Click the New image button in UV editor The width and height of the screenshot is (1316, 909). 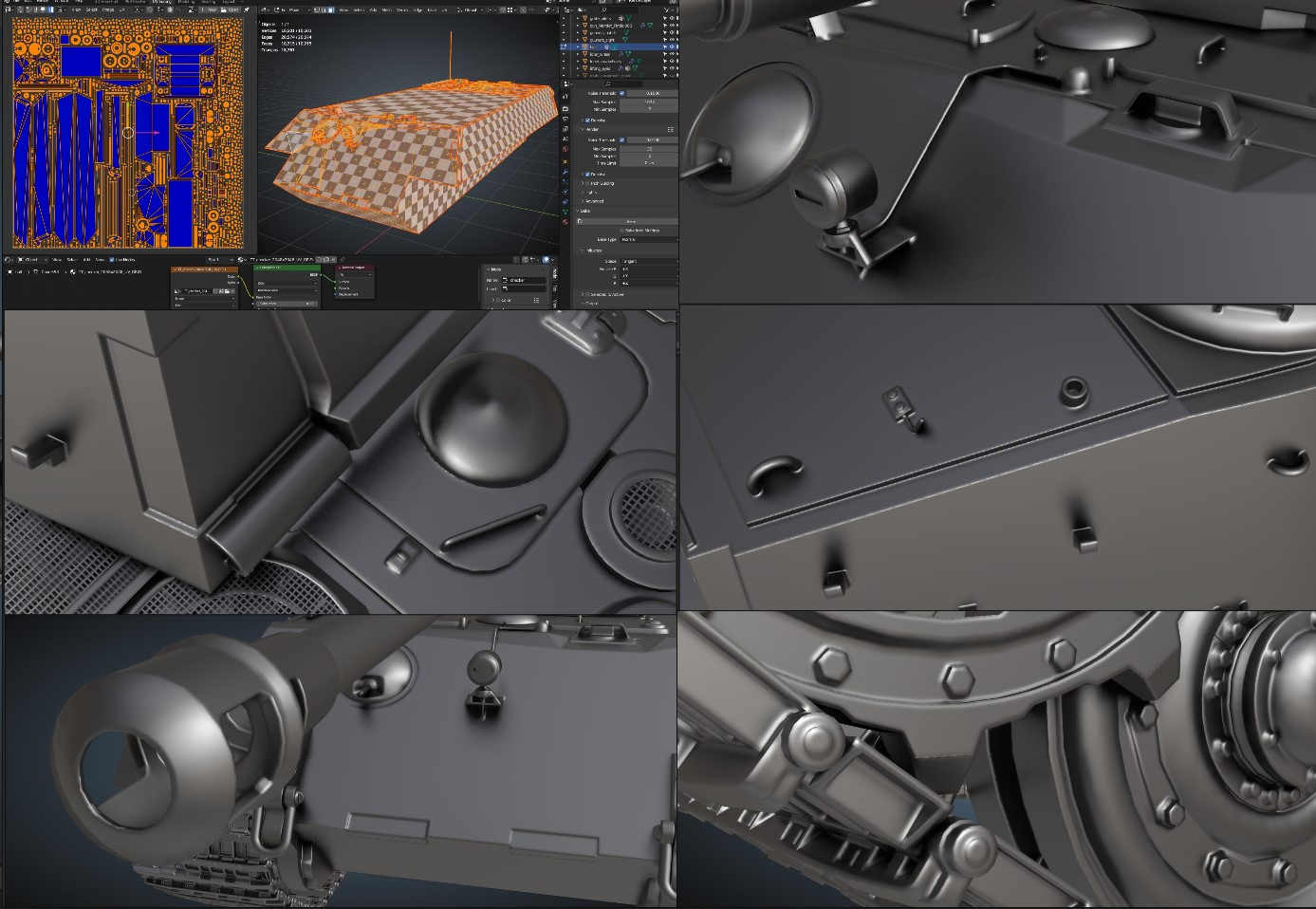pyautogui.click(x=209, y=9)
